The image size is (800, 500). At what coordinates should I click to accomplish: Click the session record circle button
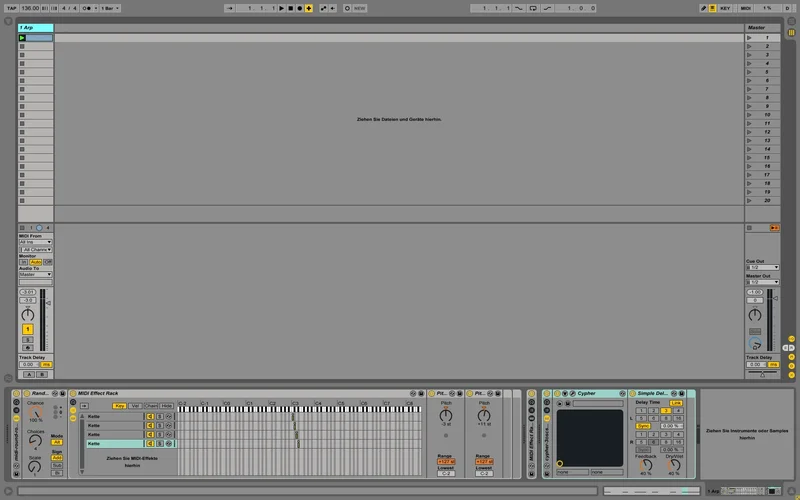[347, 8]
